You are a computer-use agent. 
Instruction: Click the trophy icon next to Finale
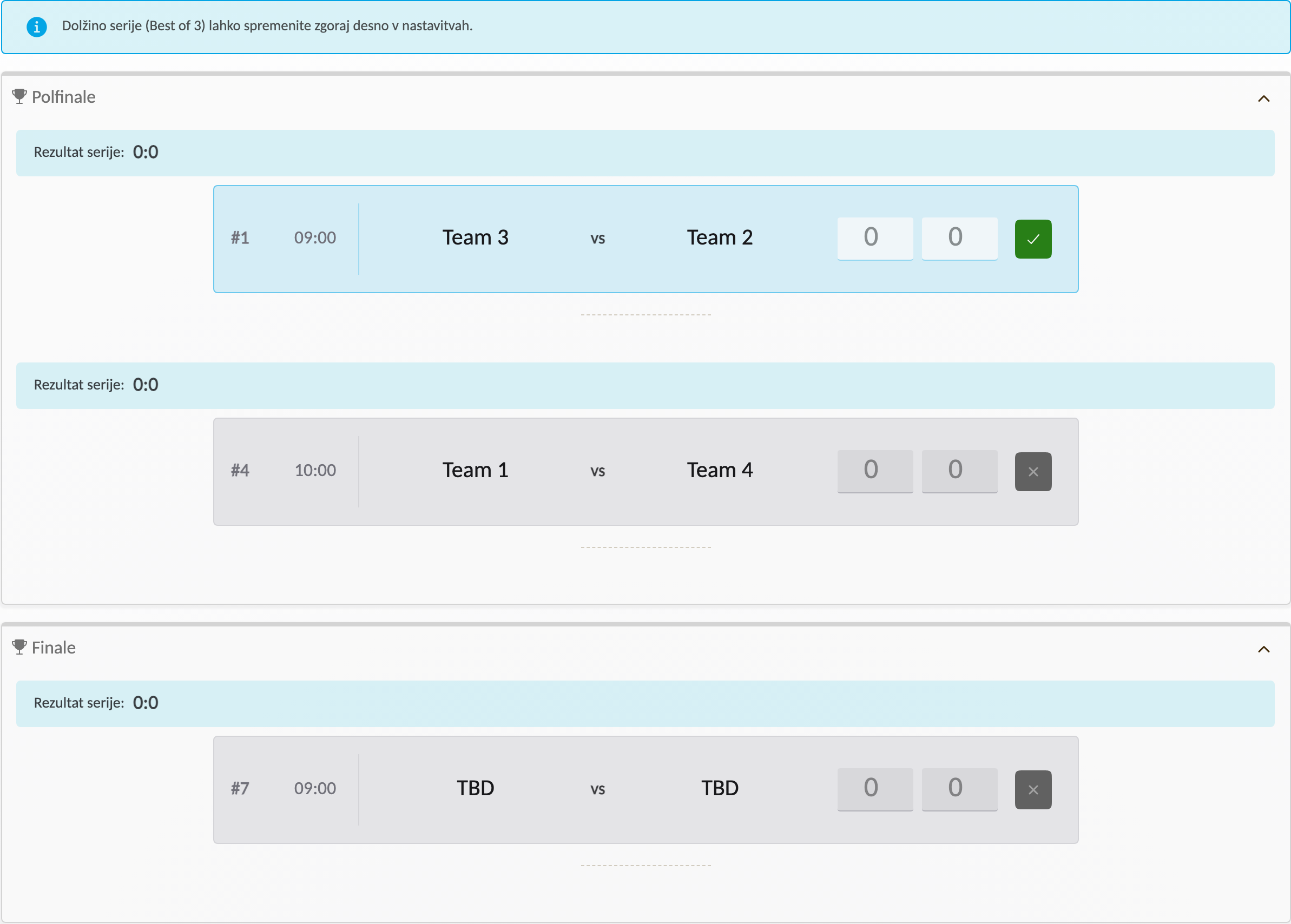click(x=19, y=647)
